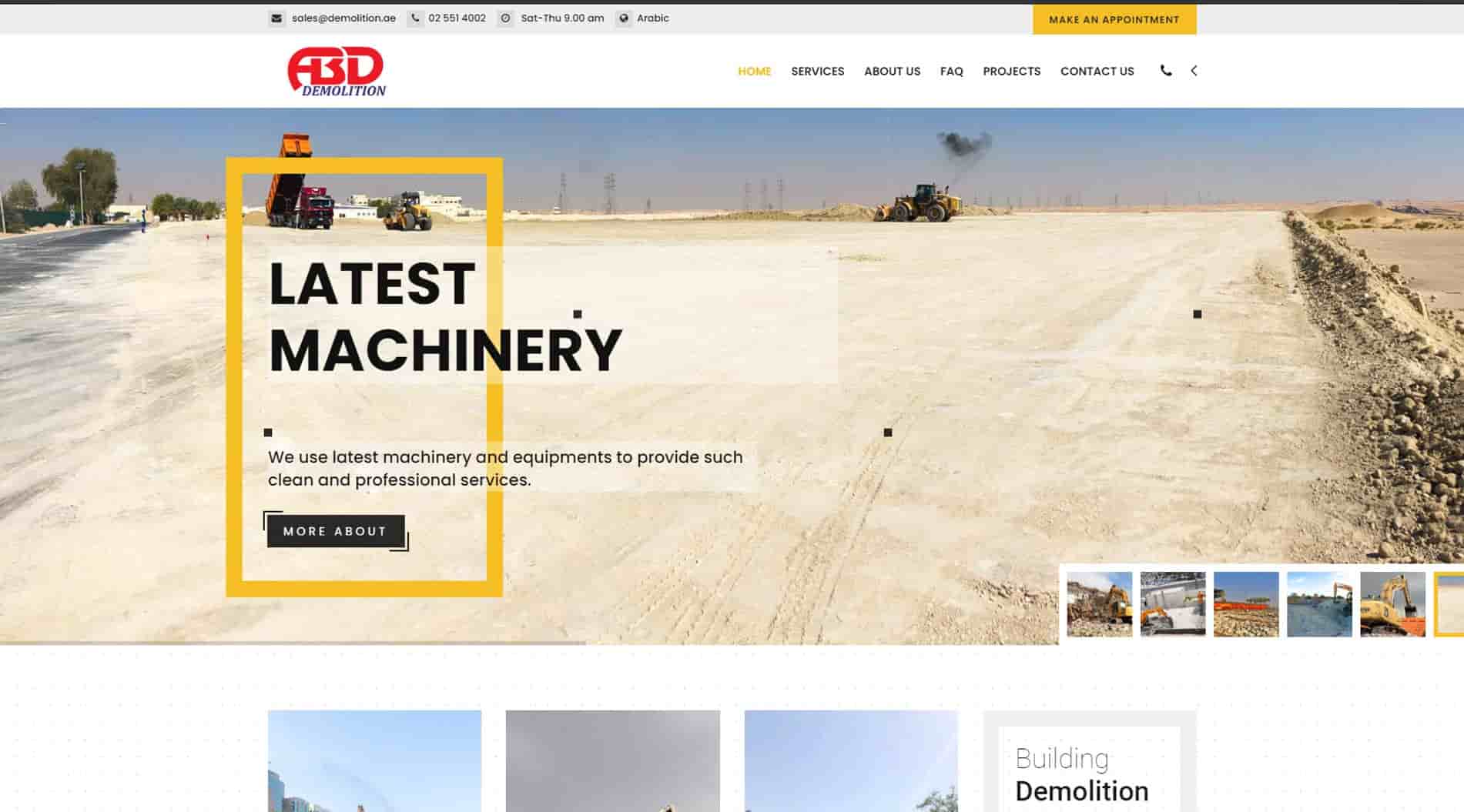This screenshot has height=812, width=1464.
Task: Click the globe icon beside Arabic
Action: point(624,18)
